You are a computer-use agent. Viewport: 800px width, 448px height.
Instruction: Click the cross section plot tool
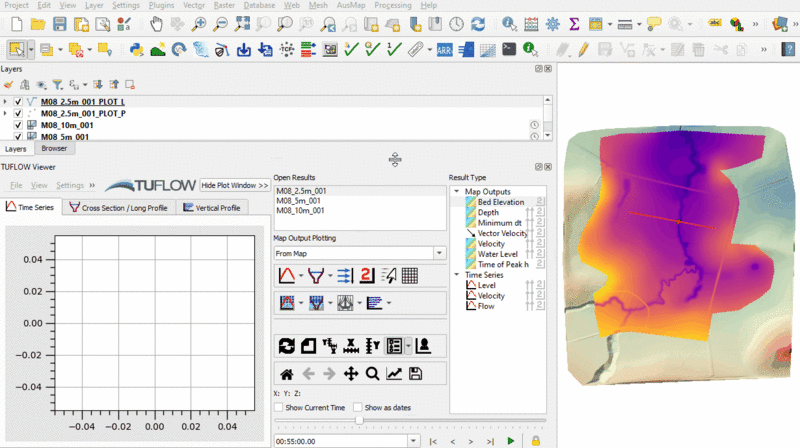(x=316, y=276)
